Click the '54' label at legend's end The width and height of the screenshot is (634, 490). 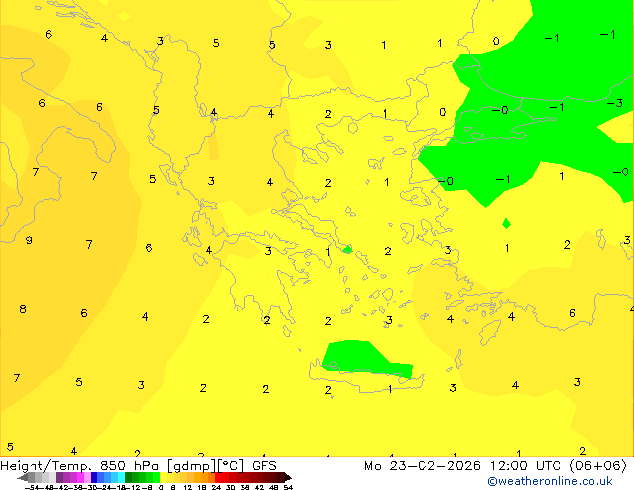coord(288,487)
